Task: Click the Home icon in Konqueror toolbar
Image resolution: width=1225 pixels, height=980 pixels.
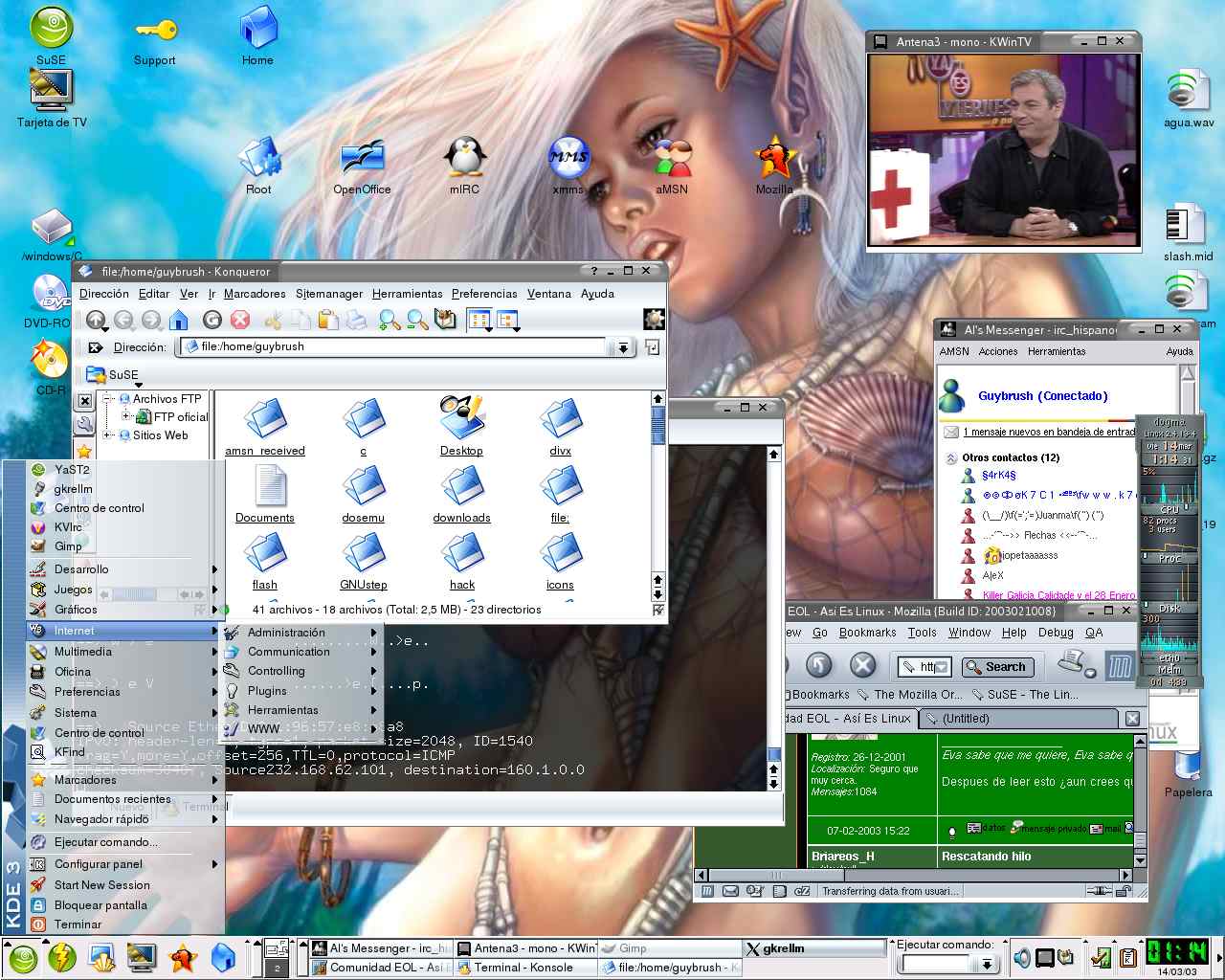Action: coord(179,321)
